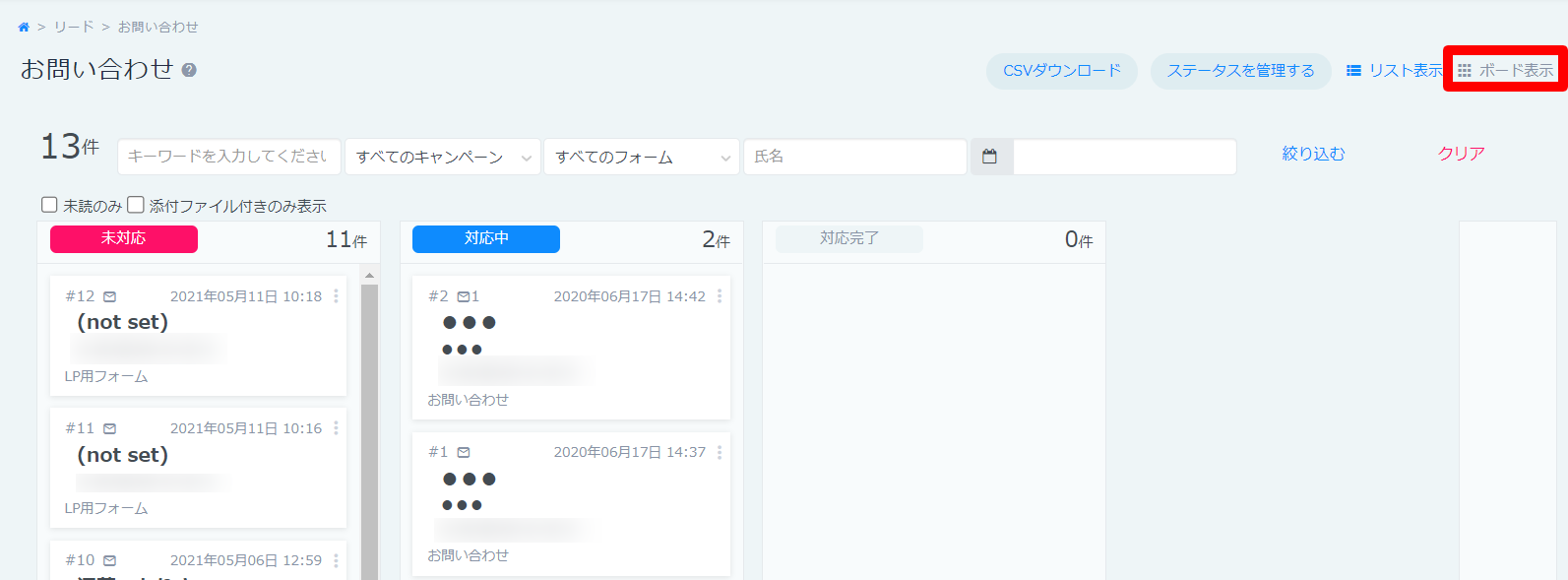Open the kebab menu on card #10
1568x580 pixels.
pos(336,560)
